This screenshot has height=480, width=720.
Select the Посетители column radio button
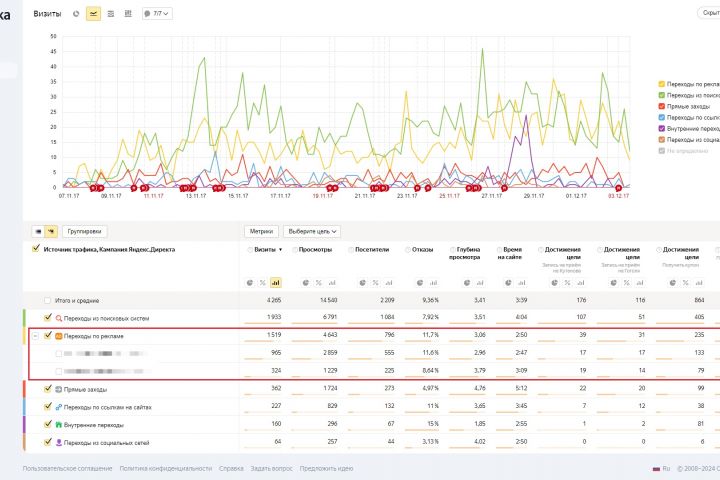coord(351,250)
